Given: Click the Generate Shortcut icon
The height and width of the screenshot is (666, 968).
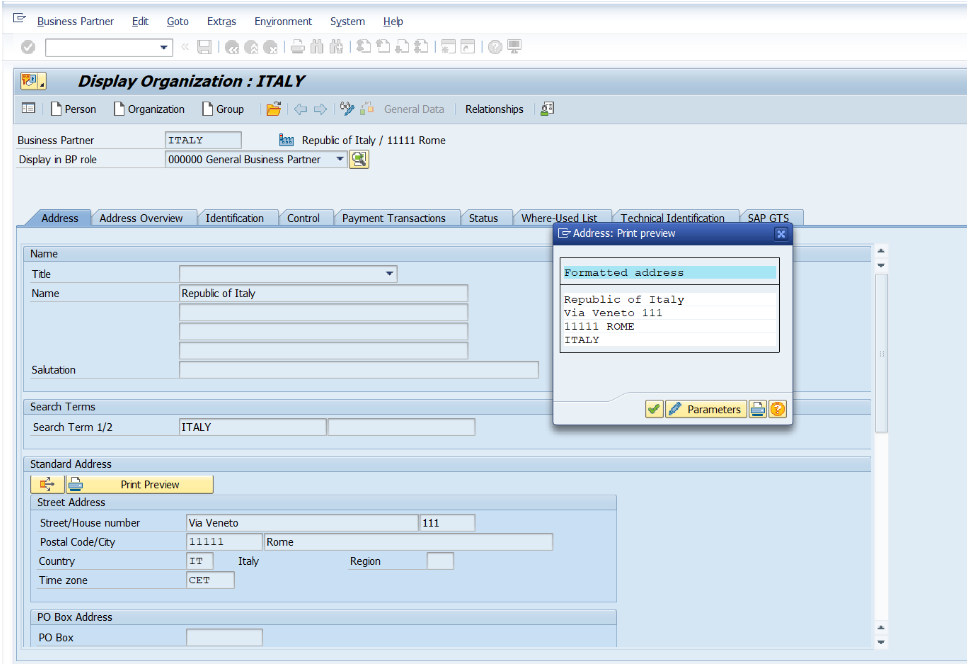Looking at the screenshot, I should click(x=468, y=47).
